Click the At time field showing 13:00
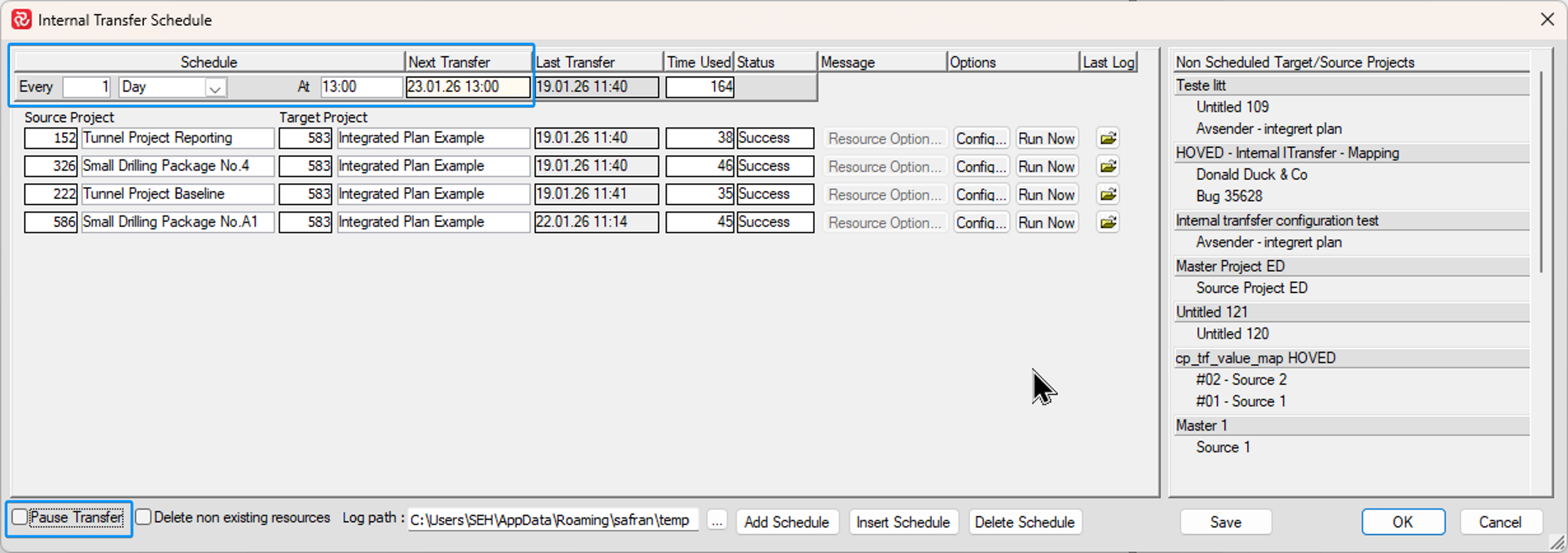1568x553 pixels. [x=361, y=87]
